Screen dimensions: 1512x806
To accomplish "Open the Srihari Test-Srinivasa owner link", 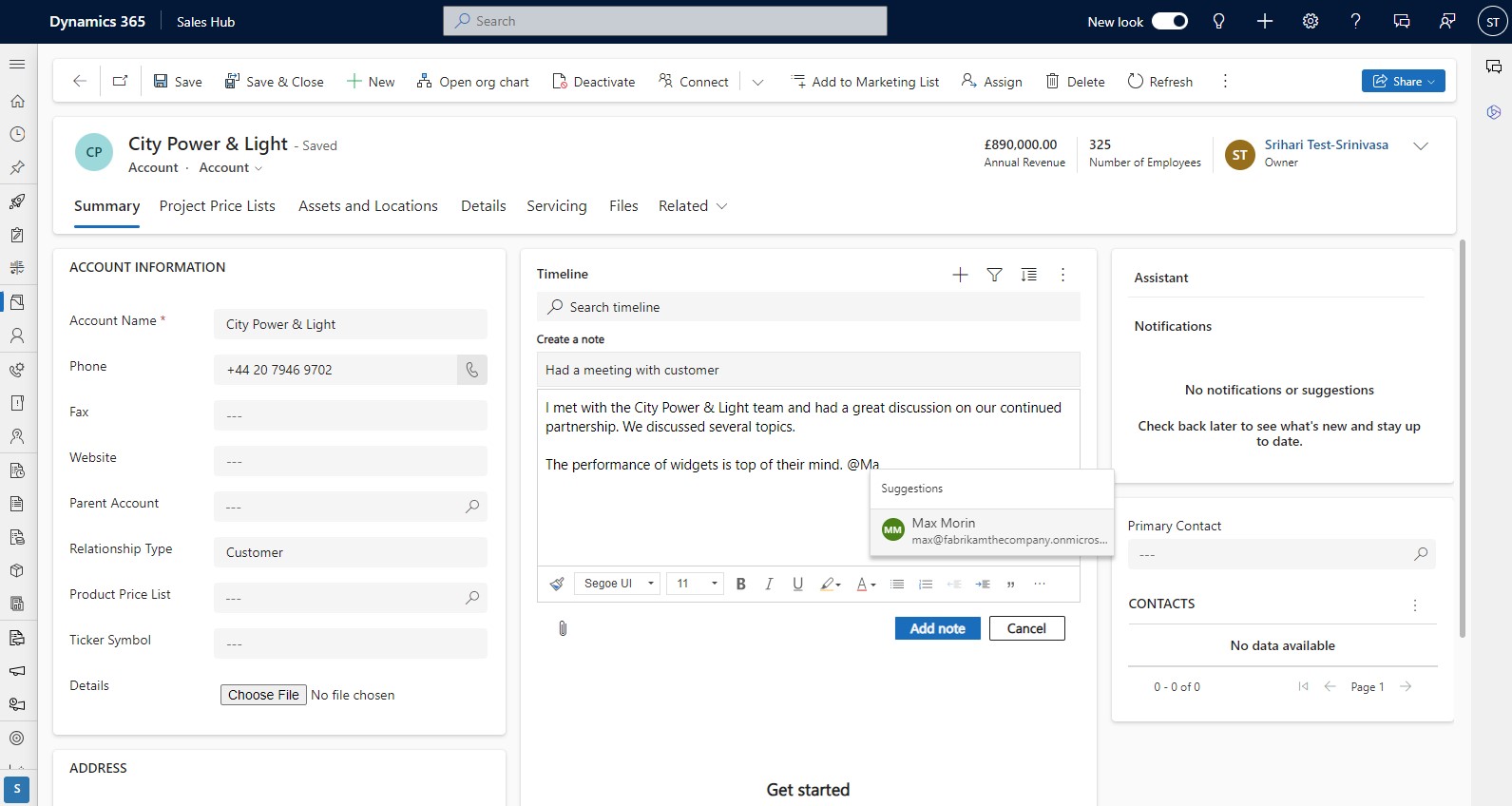I will pos(1326,144).
